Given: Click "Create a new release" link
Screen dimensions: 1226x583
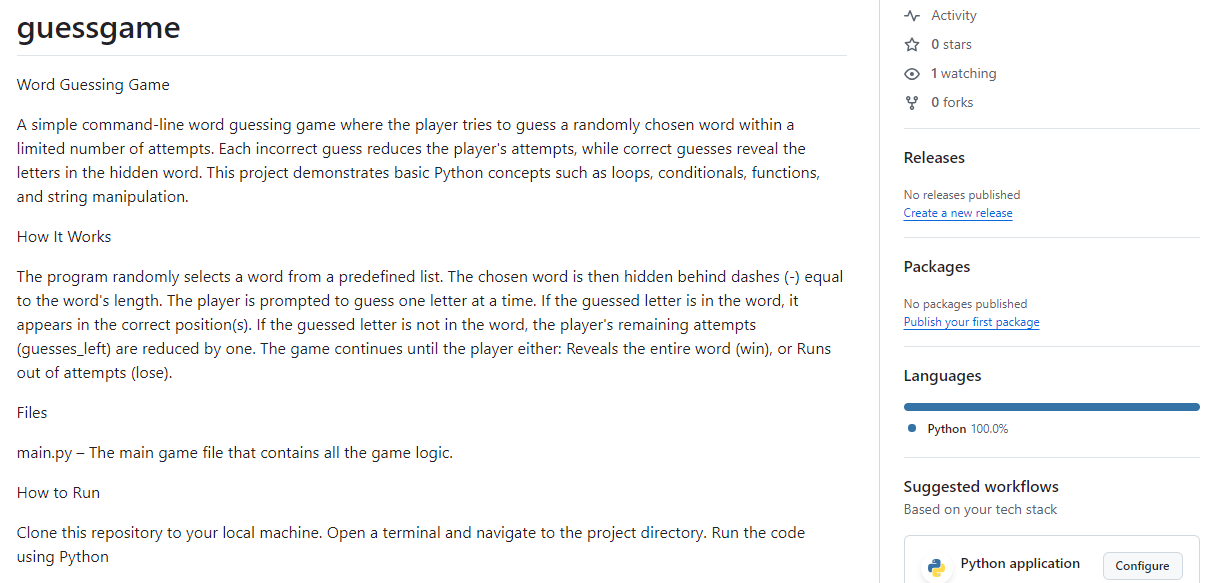Looking at the screenshot, I should point(958,213).
